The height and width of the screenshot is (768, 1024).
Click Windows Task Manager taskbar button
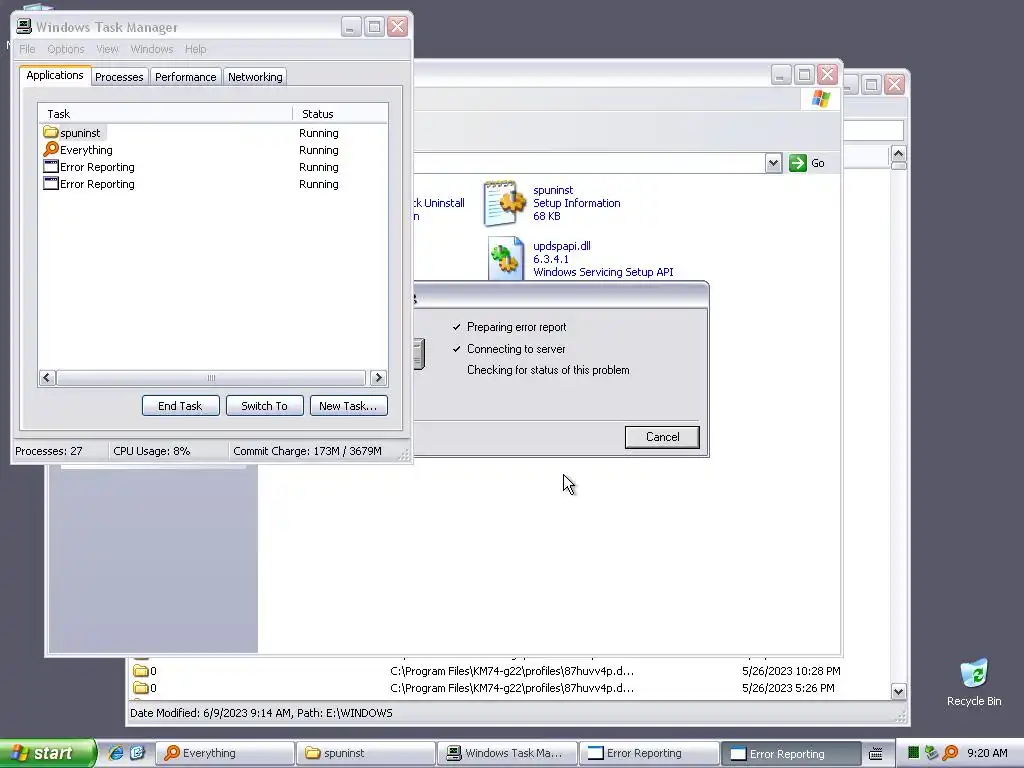[x=507, y=753]
